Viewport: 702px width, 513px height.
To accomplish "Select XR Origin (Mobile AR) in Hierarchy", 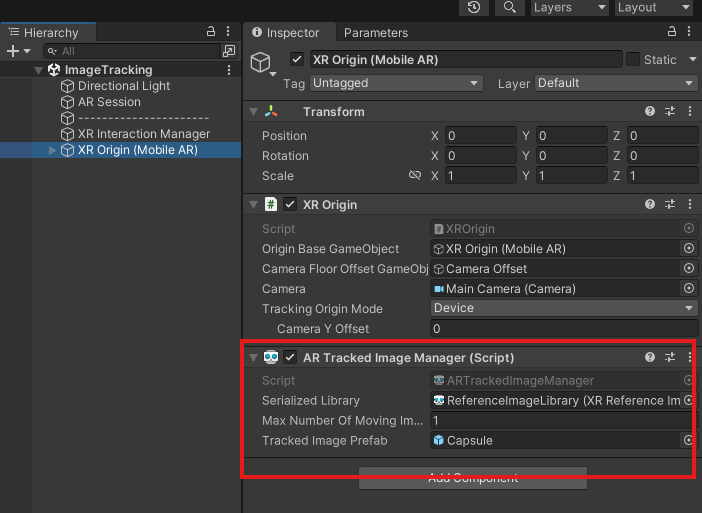I will point(137,150).
